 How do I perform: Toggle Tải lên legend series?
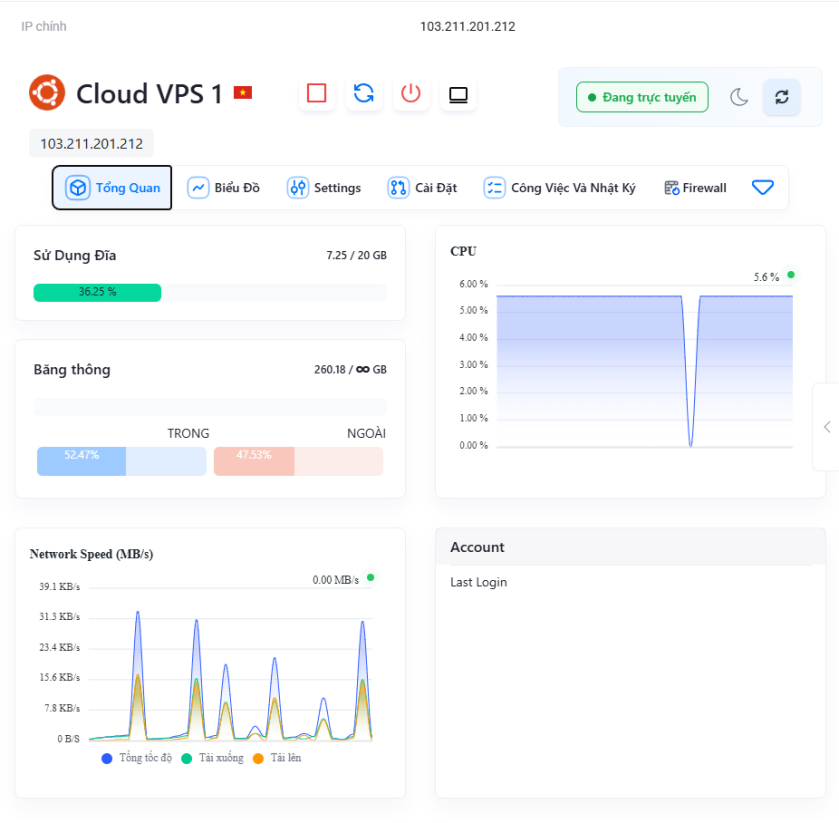click(x=277, y=758)
